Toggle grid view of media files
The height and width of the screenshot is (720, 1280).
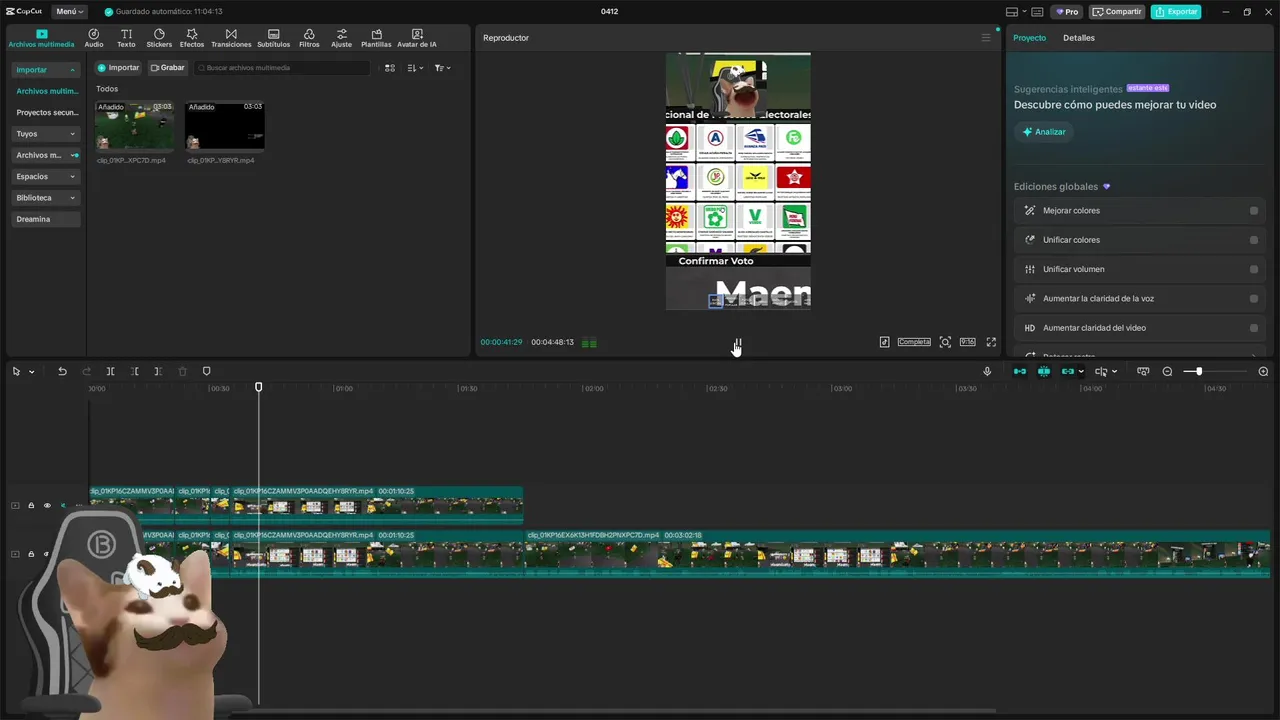click(x=390, y=68)
